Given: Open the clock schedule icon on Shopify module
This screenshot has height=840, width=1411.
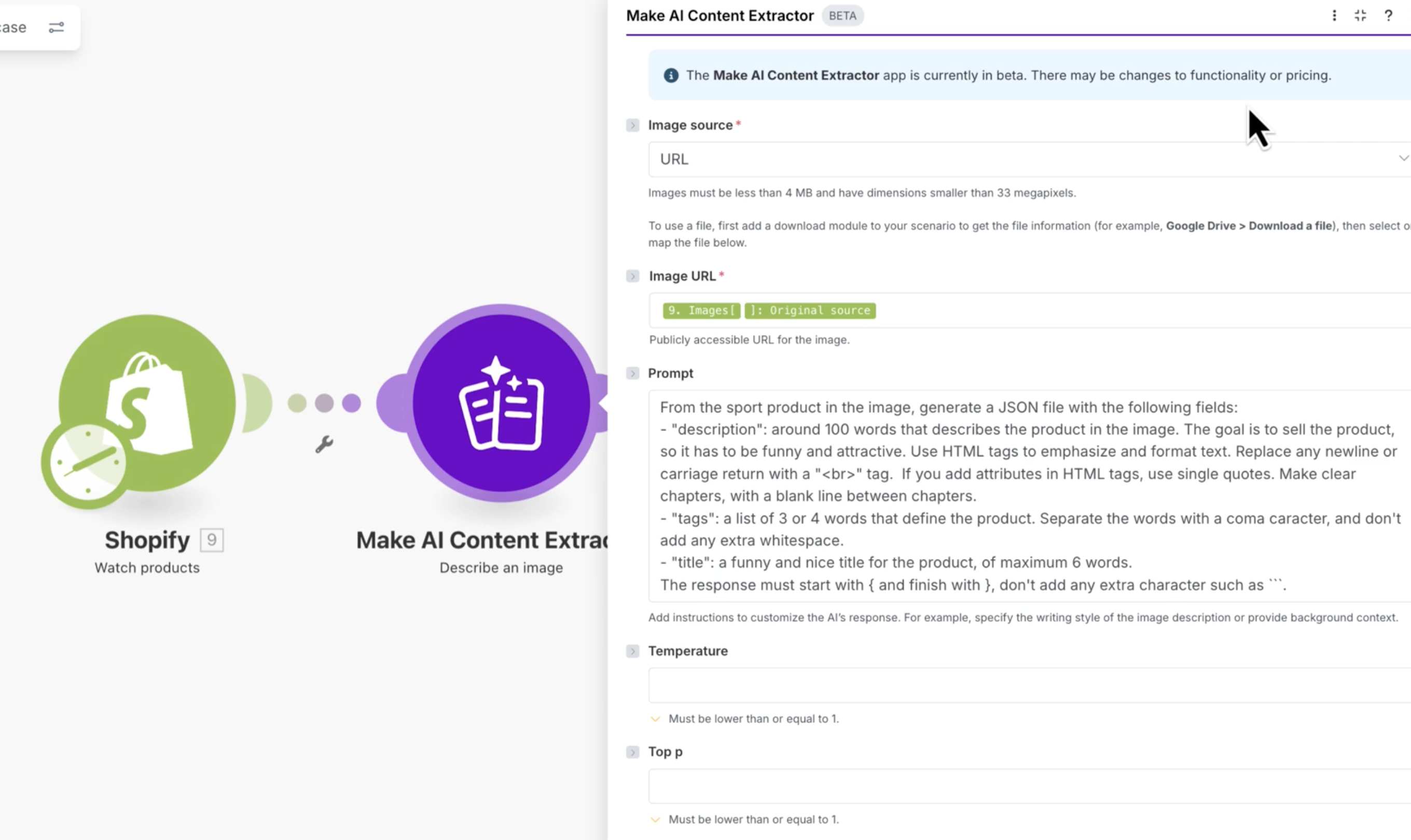Looking at the screenshot, I should (87, 464).
